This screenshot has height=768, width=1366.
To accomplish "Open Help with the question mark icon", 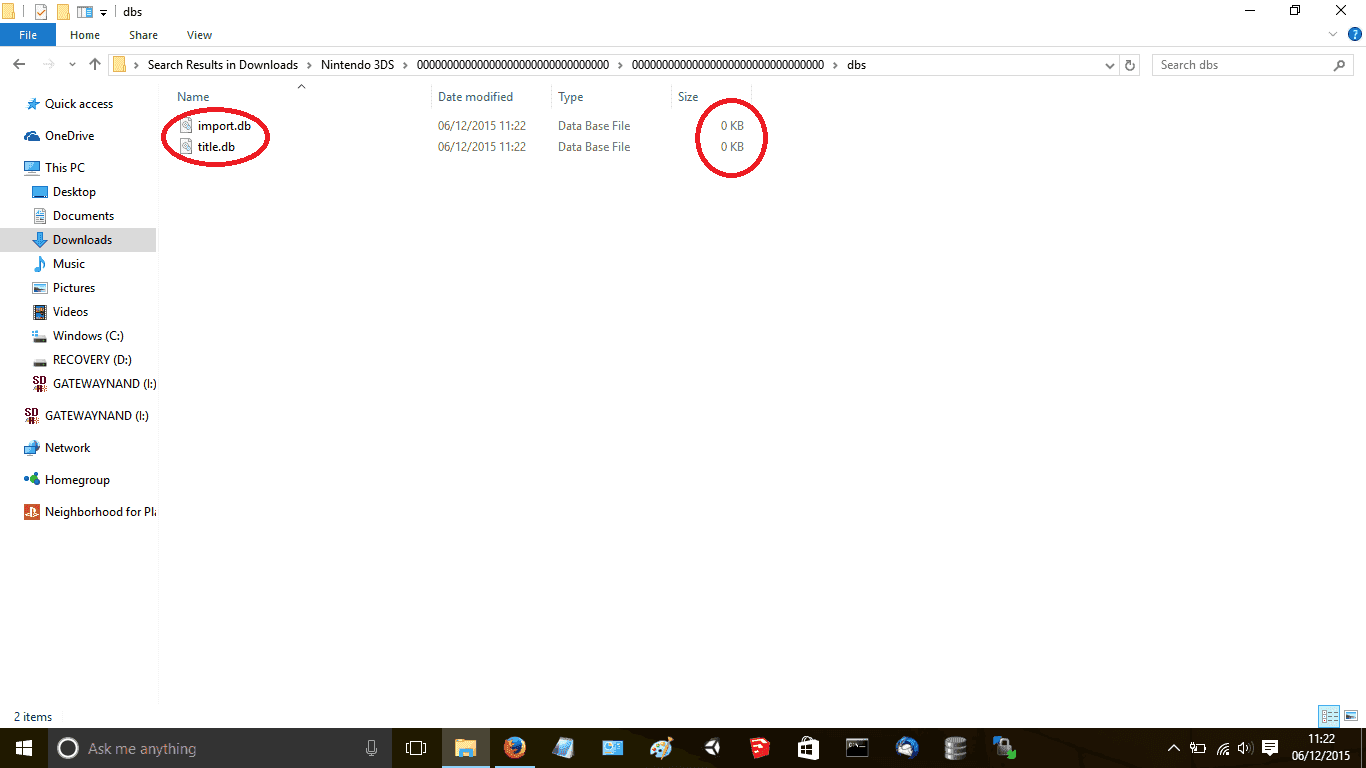I will tap(1355, 34).
